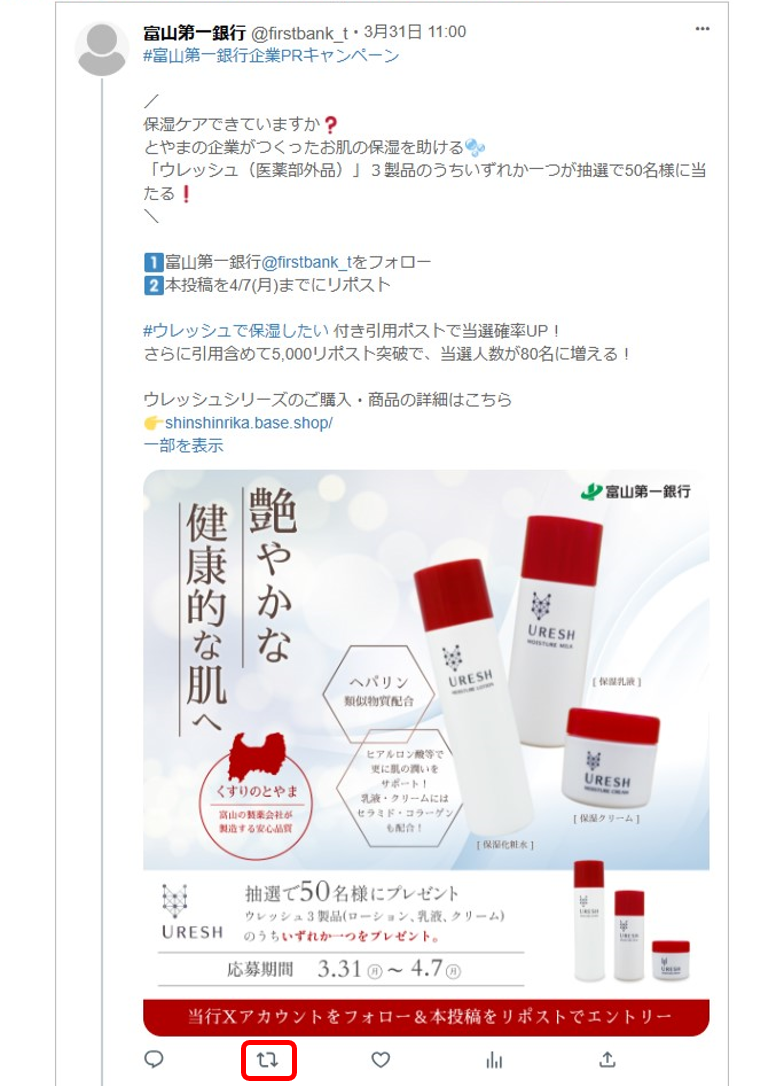Click the 富山第一銀行 logo in the image
This screenshot has height=1086, width=784.
pos(636,492)
